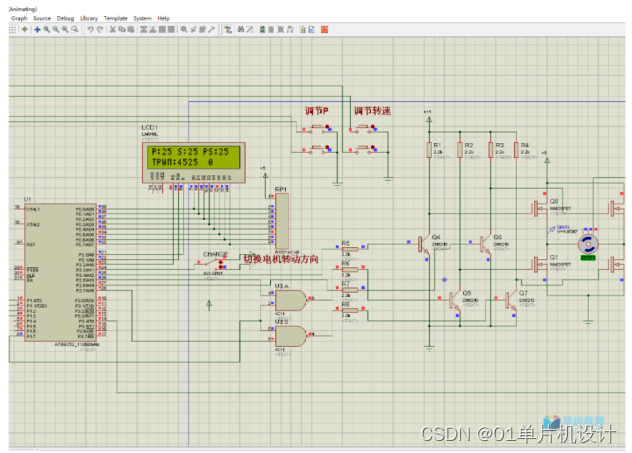This screenshot has width=632, height=453.
Task: Select transistor Q5
Action: [x=455, y=300]
